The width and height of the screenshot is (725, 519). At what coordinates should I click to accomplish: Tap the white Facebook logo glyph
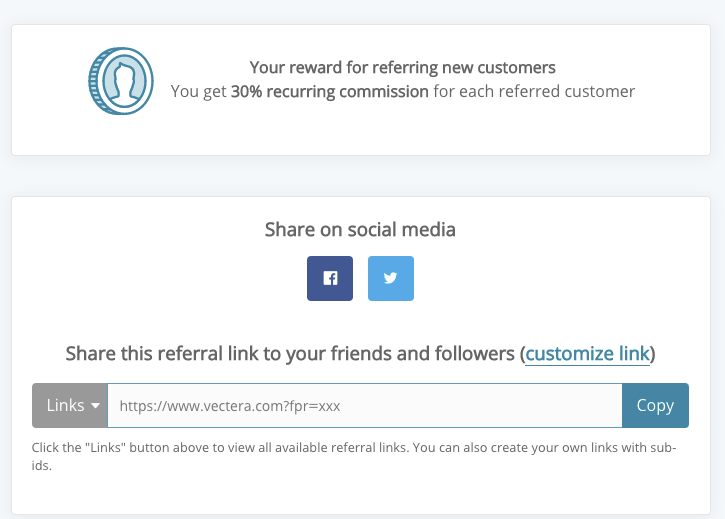click(330, 278)
